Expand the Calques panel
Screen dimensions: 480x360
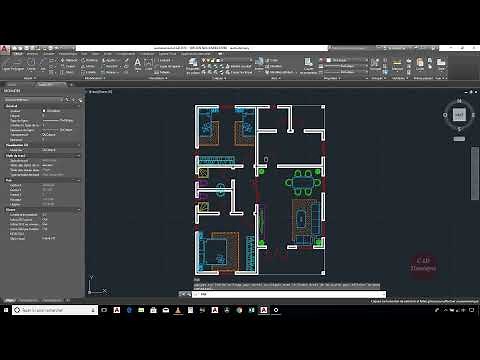click(x=219, y=78)
